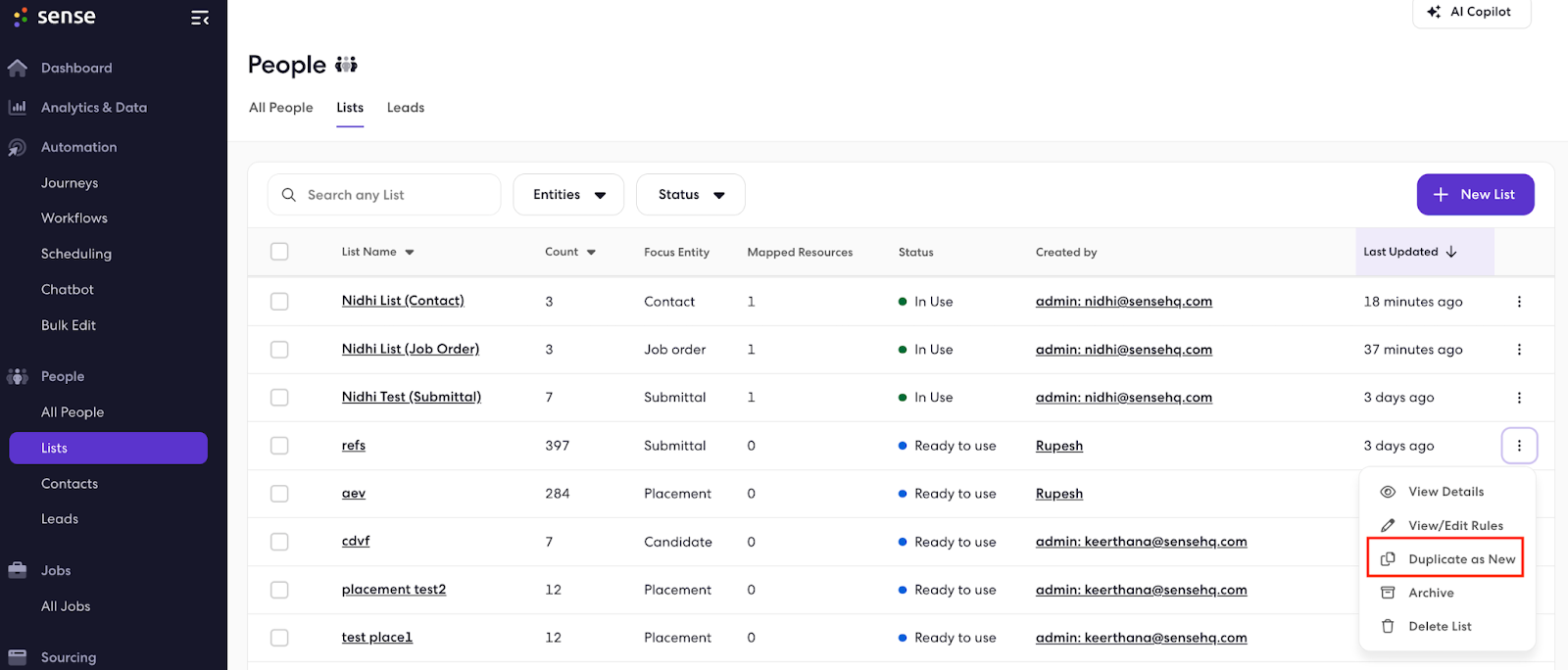Go to Workflows in the sidebar
The image size is (1568, 670).
(74, 218)
